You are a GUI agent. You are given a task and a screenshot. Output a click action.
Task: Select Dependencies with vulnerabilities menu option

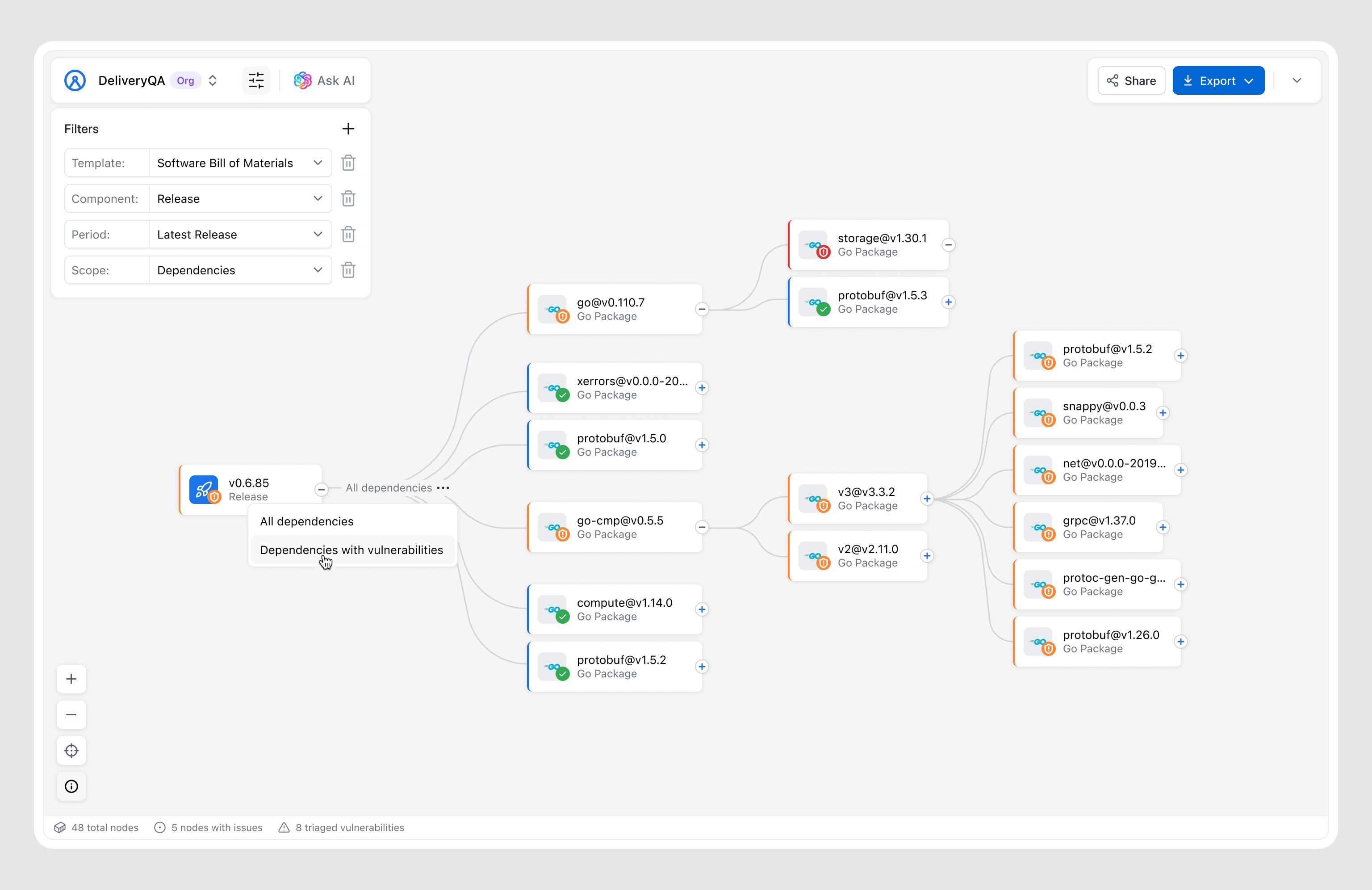tap(351, 550)
